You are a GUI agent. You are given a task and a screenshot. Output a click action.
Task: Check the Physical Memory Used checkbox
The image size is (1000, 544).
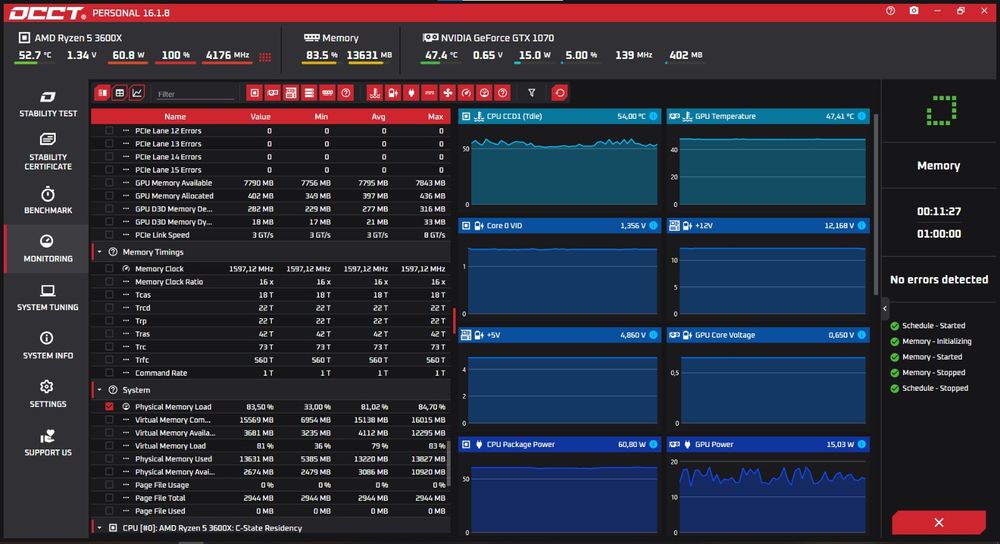click(x=110, y=459)
